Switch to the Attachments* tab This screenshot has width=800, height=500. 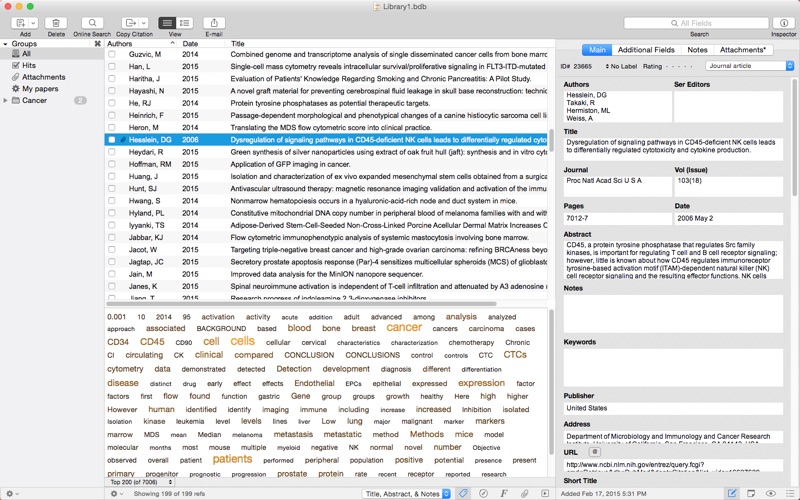(742, 50)
